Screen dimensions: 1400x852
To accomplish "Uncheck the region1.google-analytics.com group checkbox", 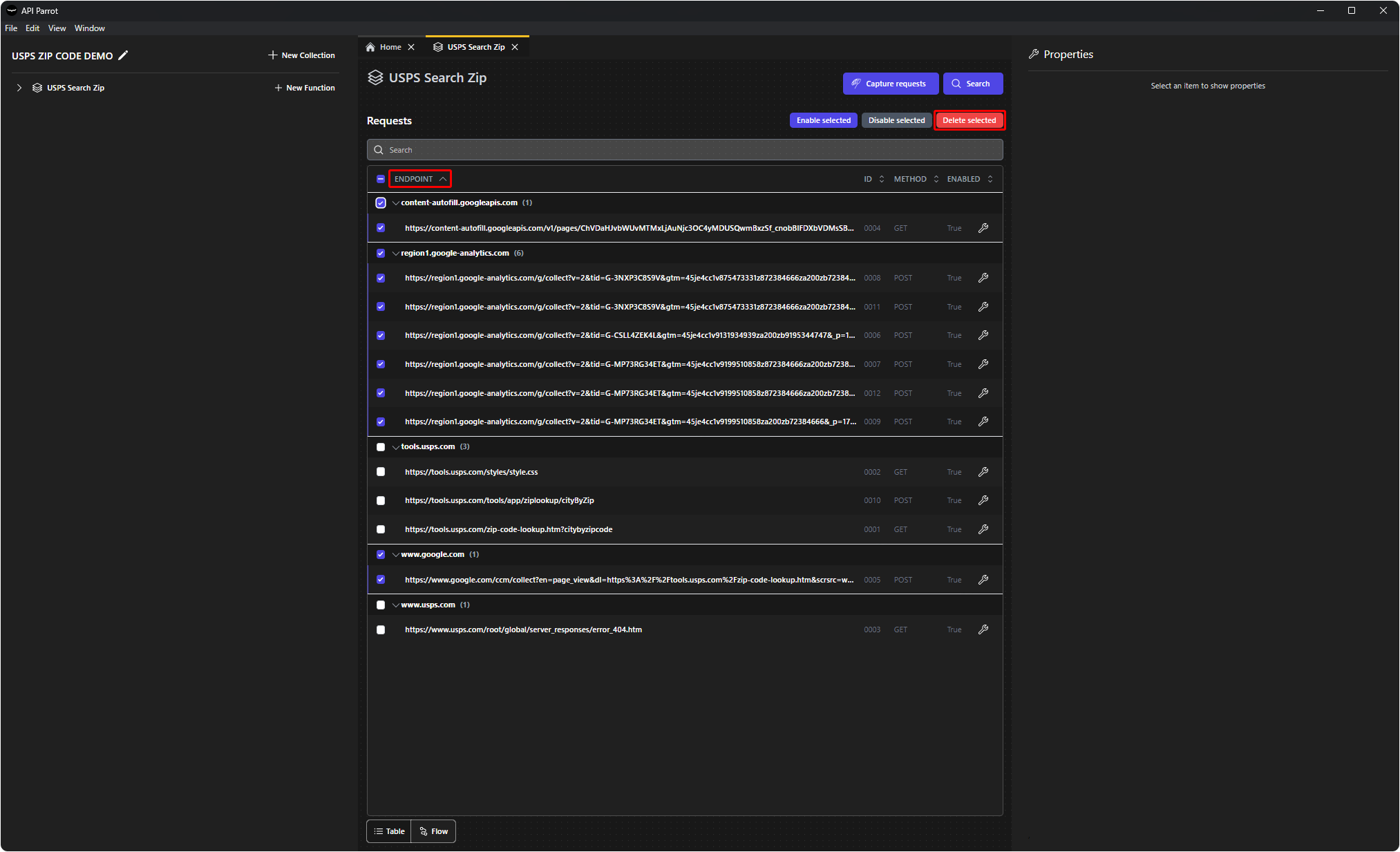I will click(x=381, y=253).
